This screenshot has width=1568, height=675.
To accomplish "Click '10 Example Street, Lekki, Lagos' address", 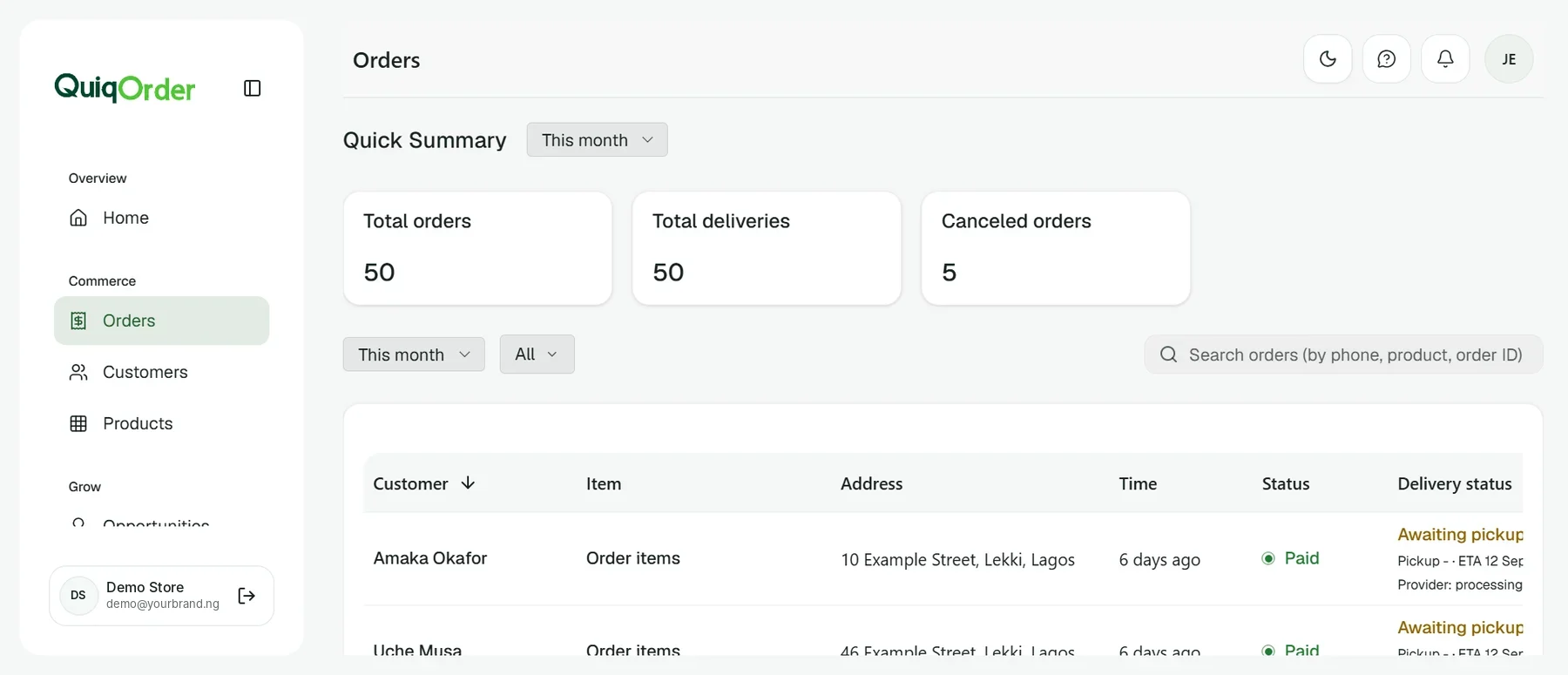I will [957, 559].
